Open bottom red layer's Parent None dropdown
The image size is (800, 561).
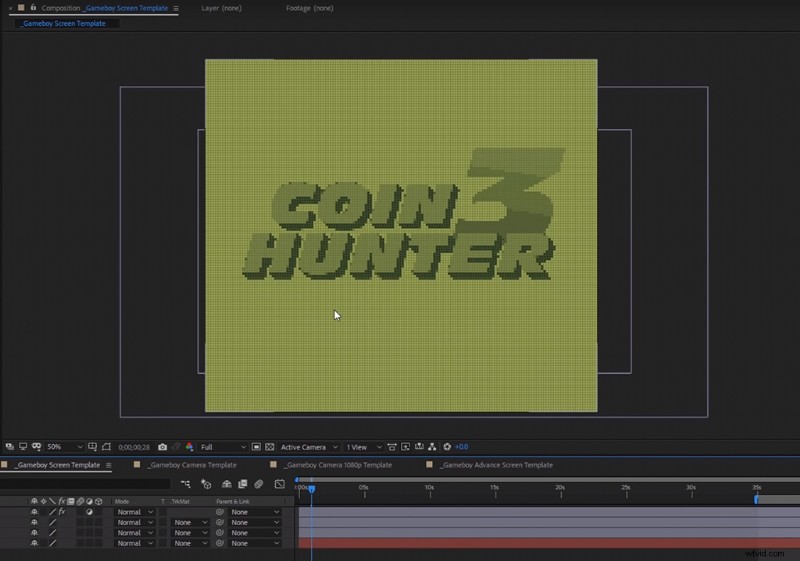(255, 543)
